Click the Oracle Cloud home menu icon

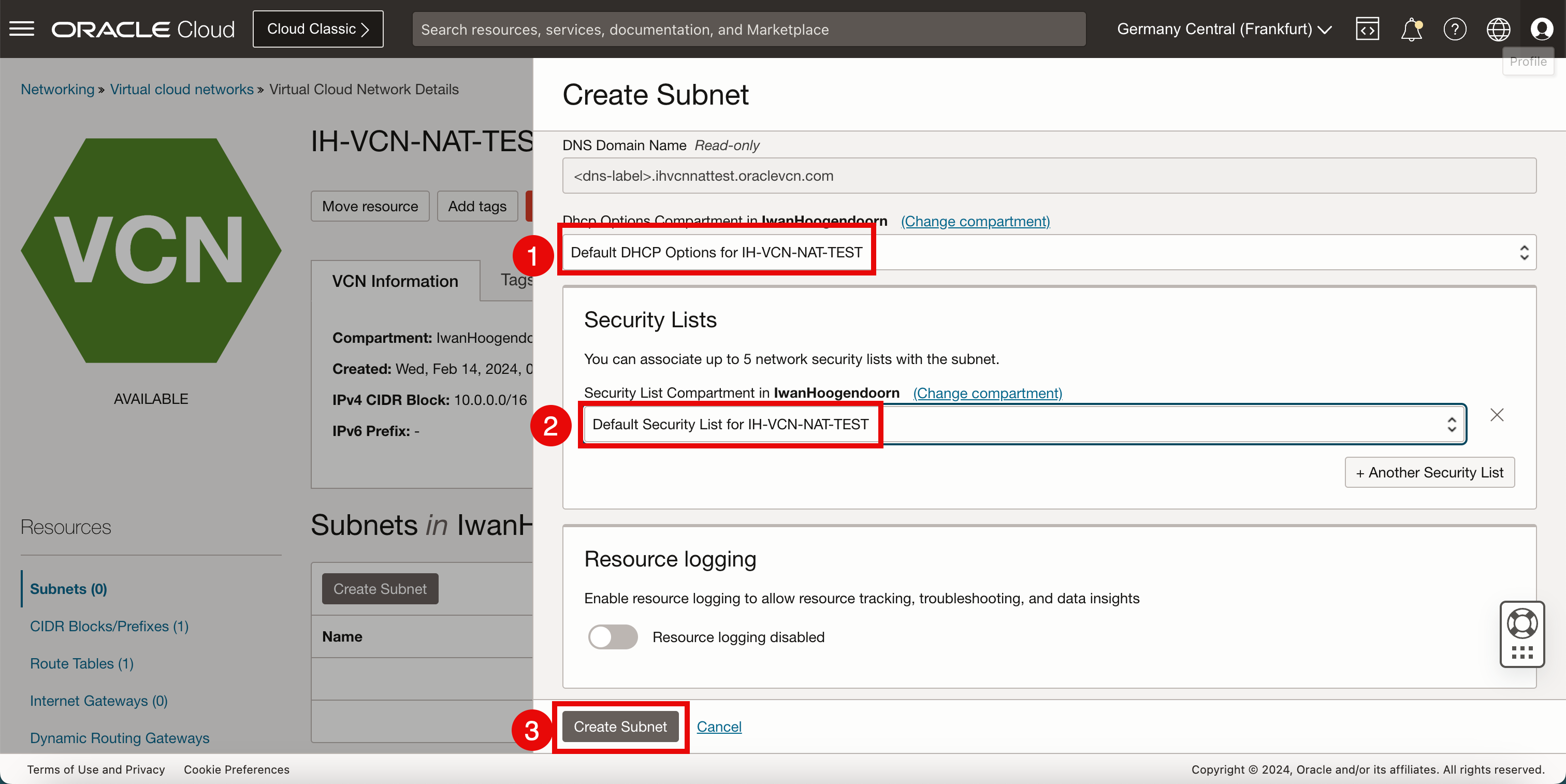coord(21,29)
